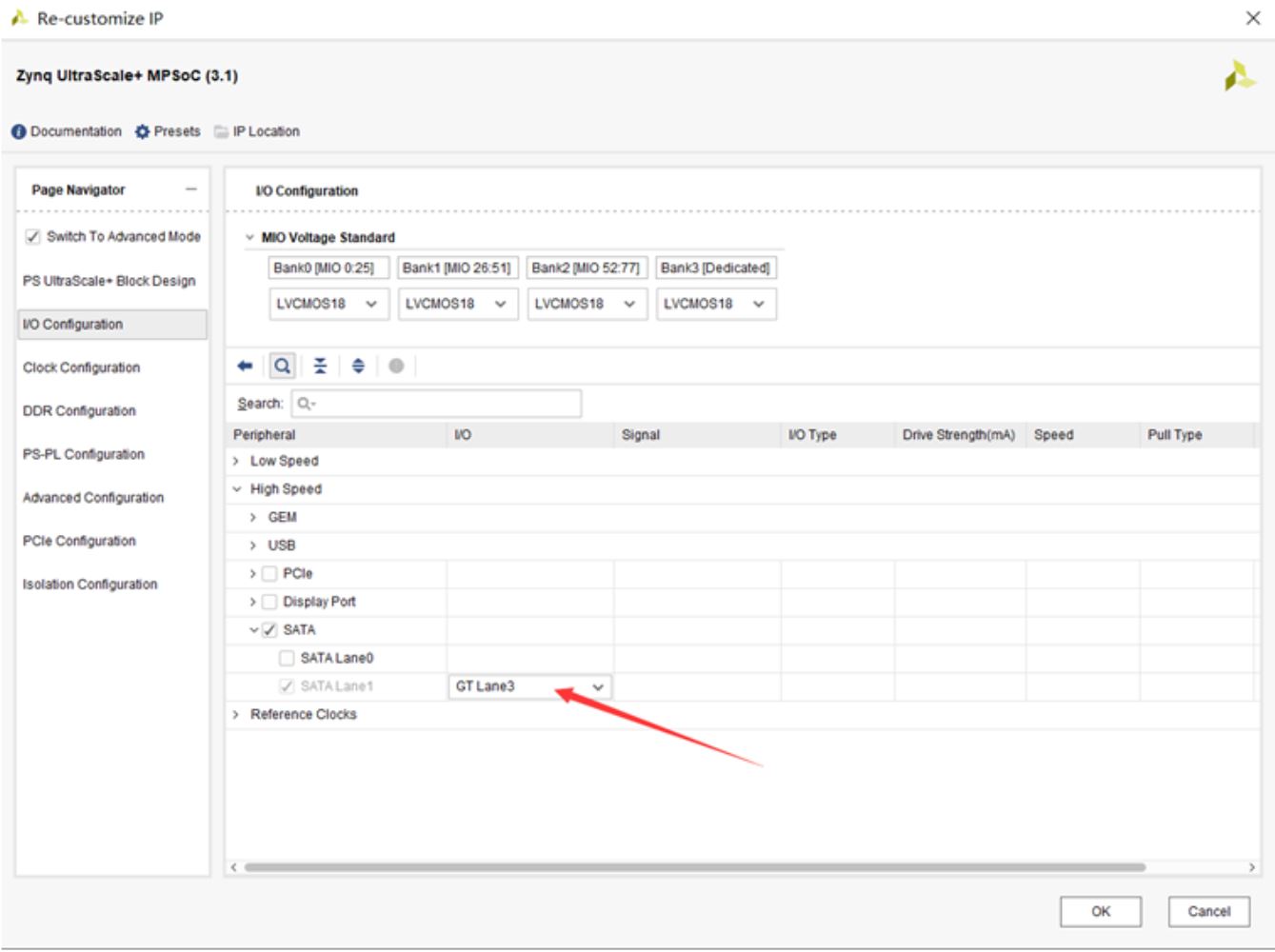This screenshot has width=1275, height=952.
Task: Click the Xilinx logo in the header
Action: click(x=1239, y=75)
